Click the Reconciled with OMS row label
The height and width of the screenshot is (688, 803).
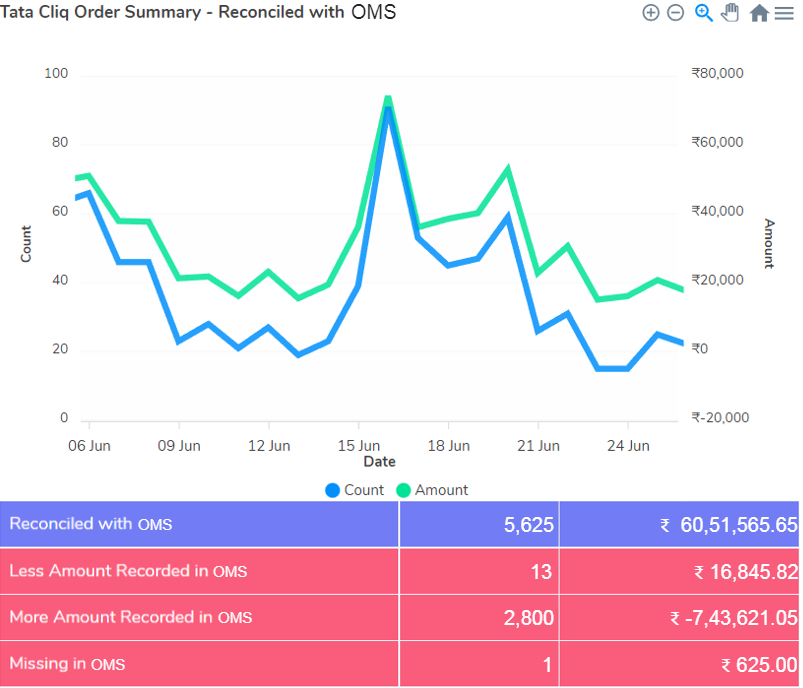point(91,524)
